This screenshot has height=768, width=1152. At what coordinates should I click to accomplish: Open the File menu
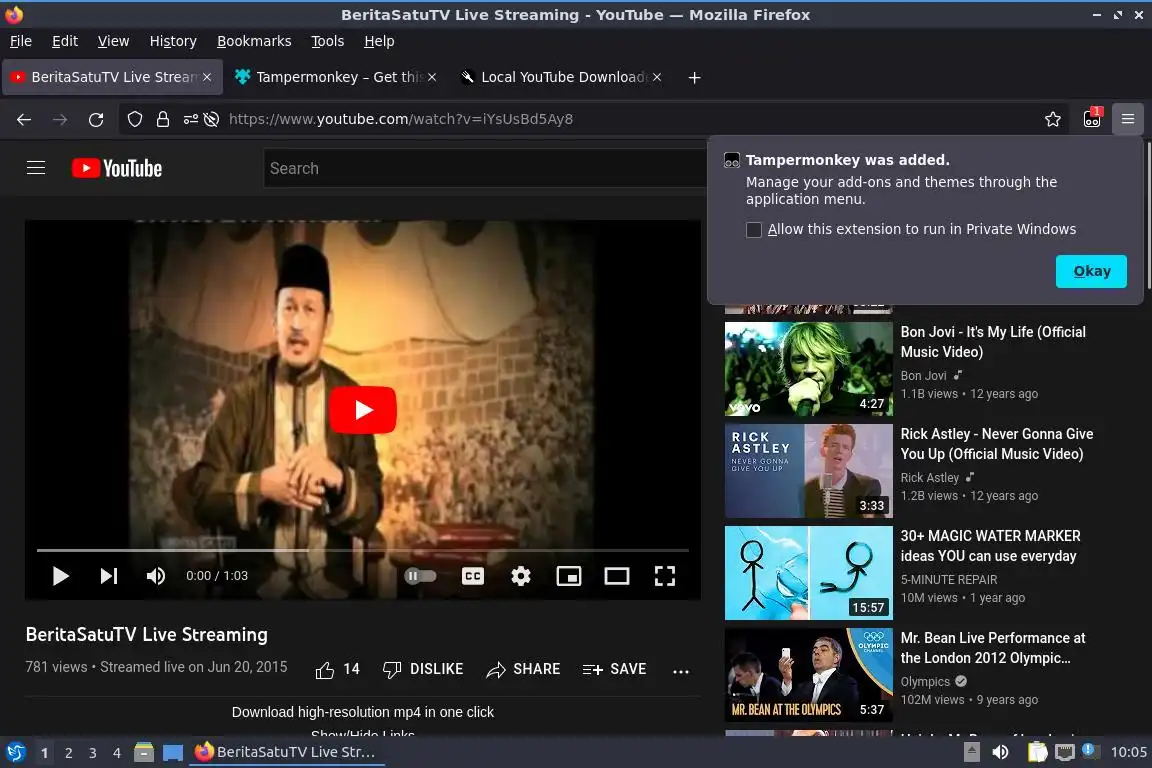21,41
